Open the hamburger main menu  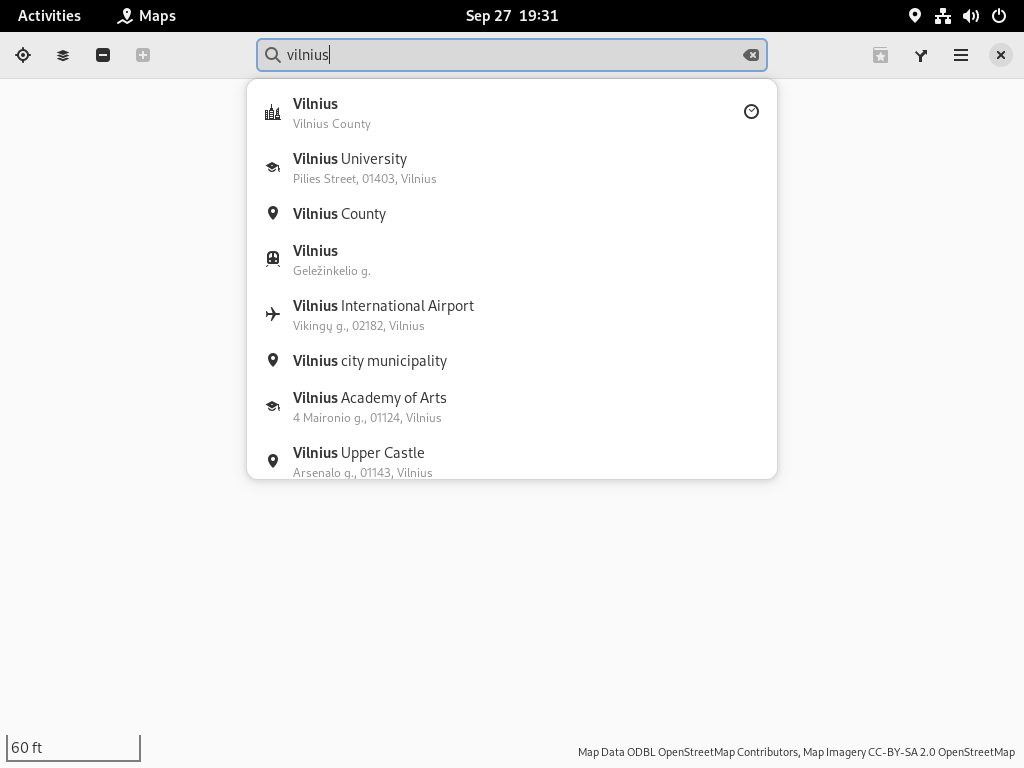[x=961, y=56]
